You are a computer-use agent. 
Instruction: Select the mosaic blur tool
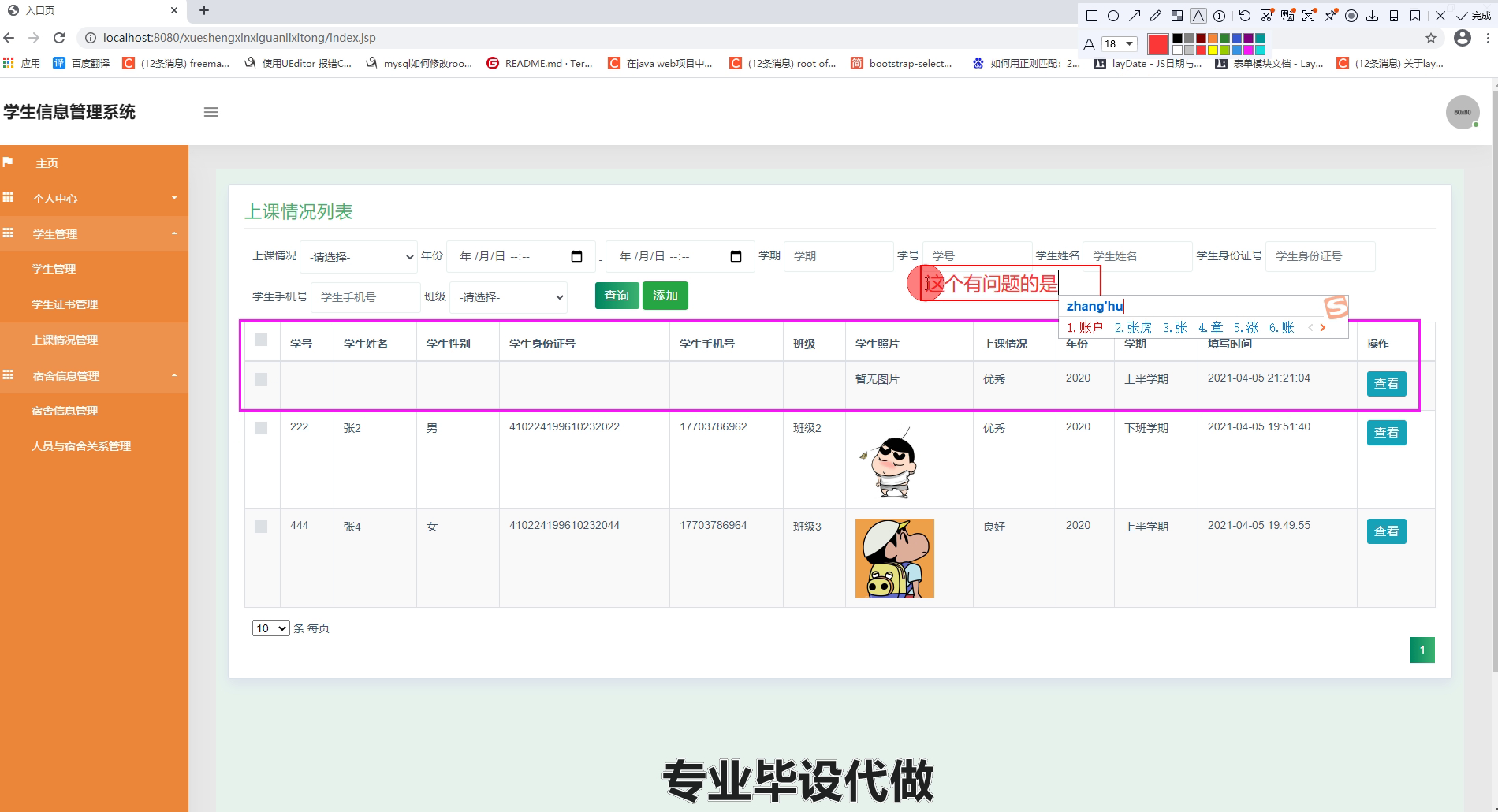pos(1177,16)
